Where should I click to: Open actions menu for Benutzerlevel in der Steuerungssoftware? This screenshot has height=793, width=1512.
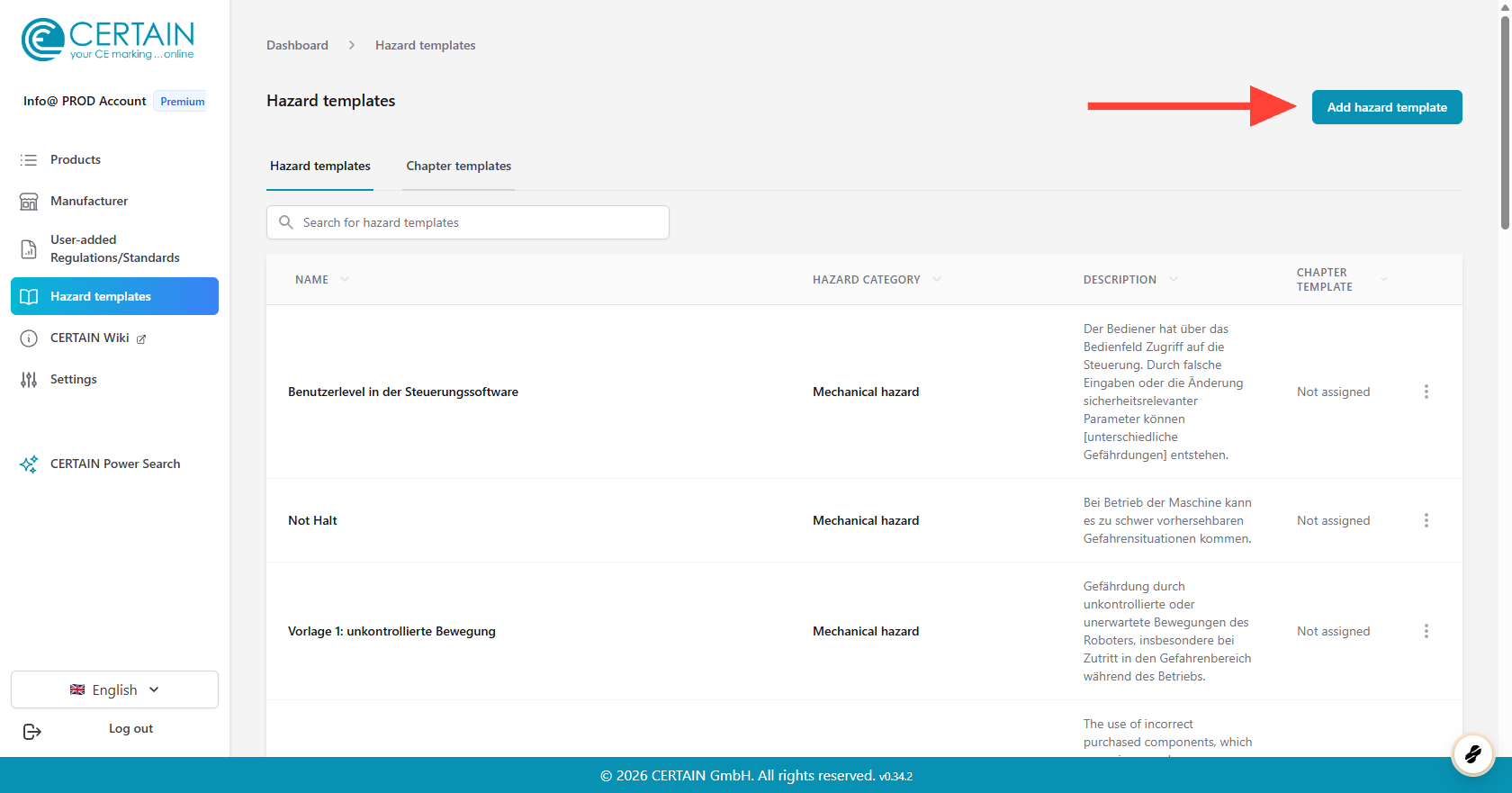1426,392
